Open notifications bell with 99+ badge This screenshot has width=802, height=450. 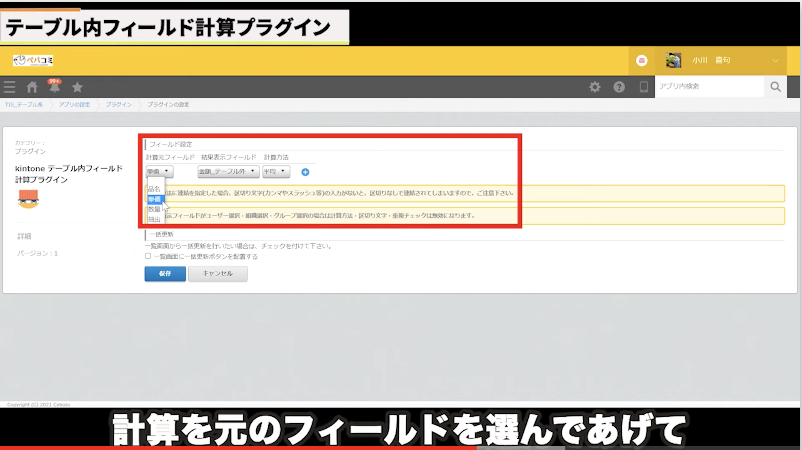pos(54,87)
